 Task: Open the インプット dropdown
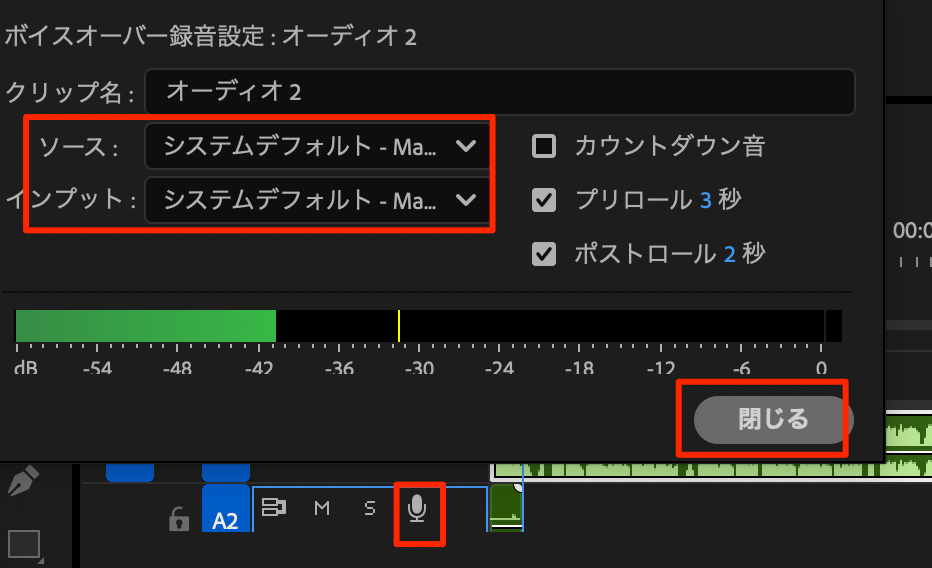(318, 200)
